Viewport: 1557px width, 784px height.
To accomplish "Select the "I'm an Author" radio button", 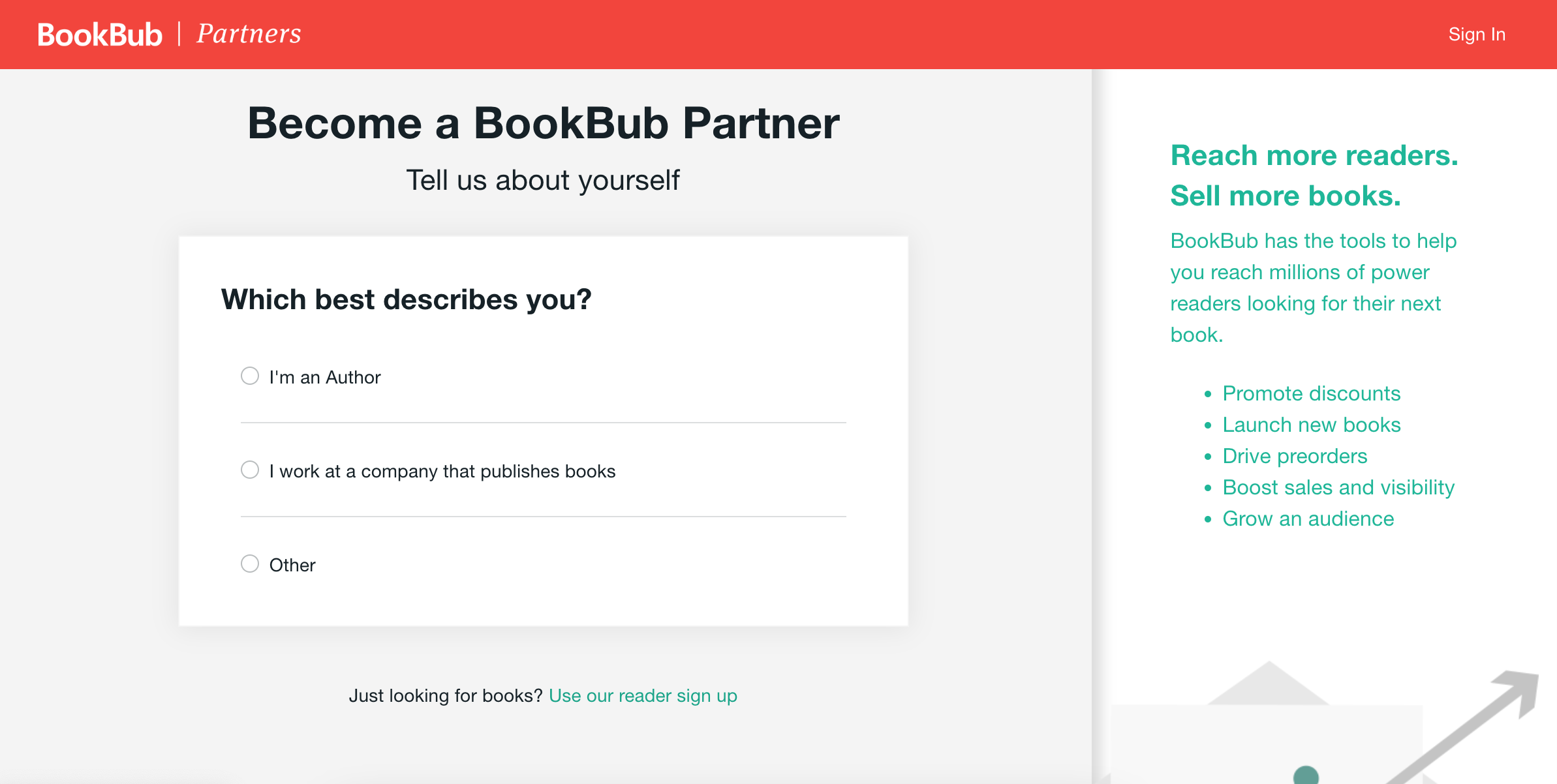I will (x=249, y=376).
